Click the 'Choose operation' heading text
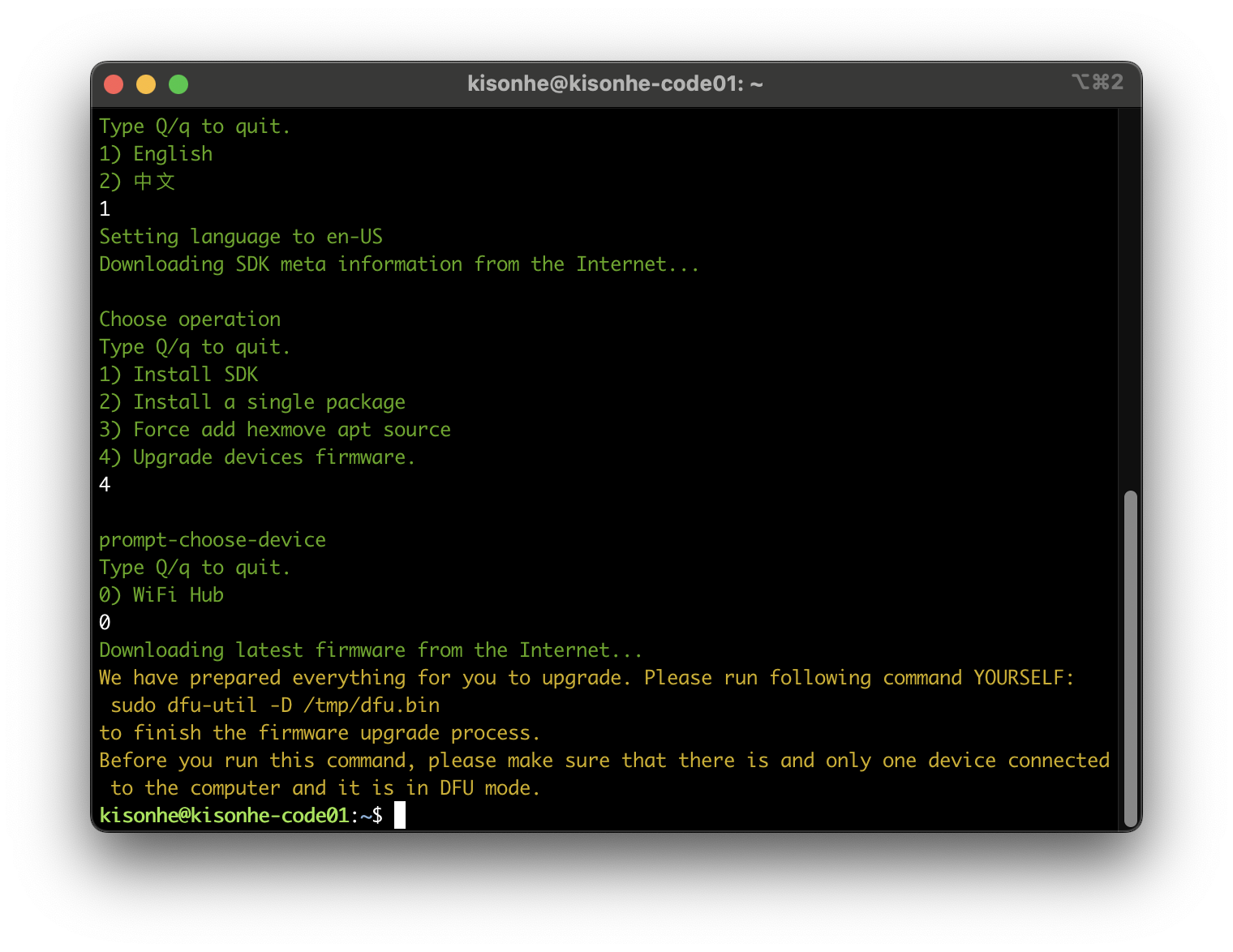Image resolution: width=1233 pixels, height=952 pixels. point(190,319)
